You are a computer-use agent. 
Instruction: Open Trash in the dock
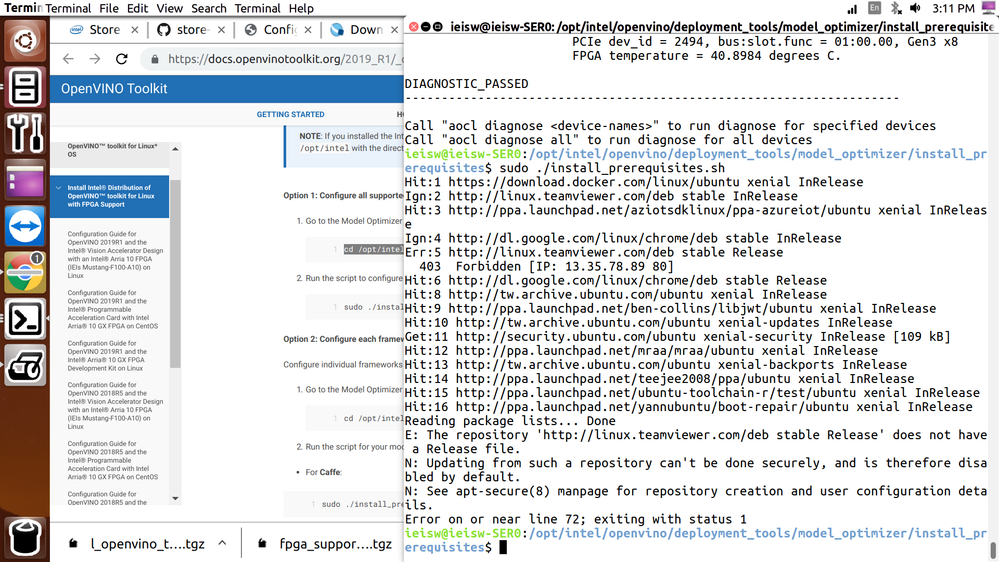click(25, 537)
